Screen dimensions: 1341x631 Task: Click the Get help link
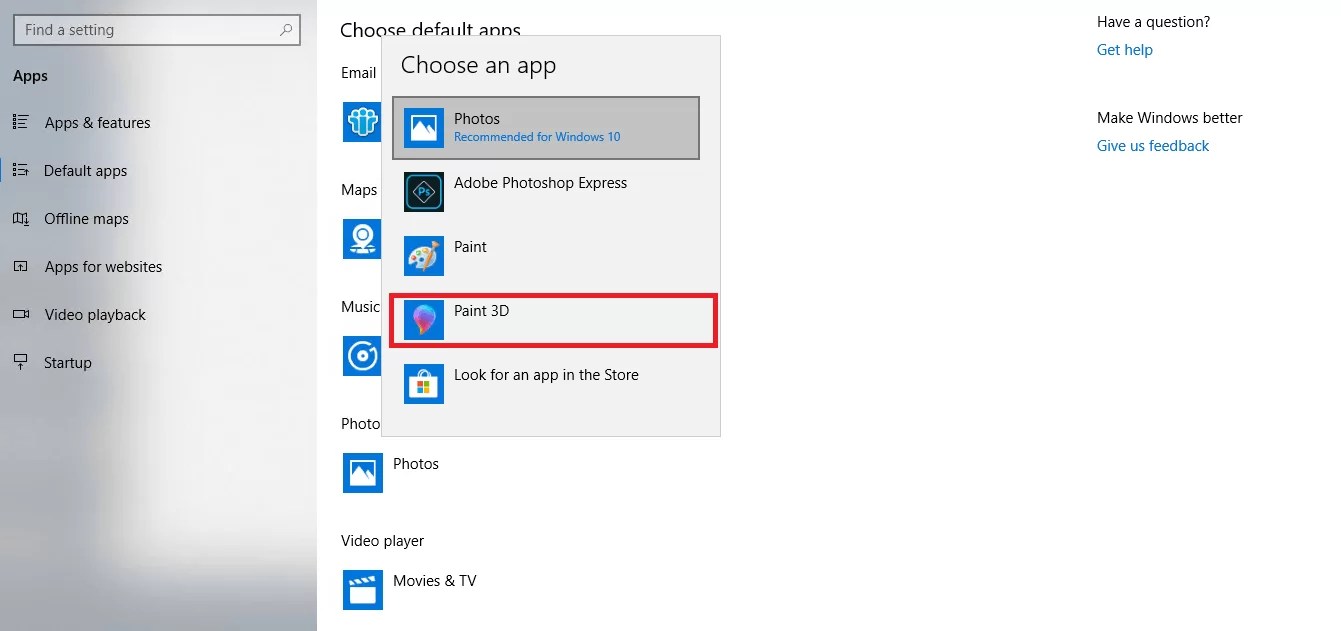point(1124,49)
